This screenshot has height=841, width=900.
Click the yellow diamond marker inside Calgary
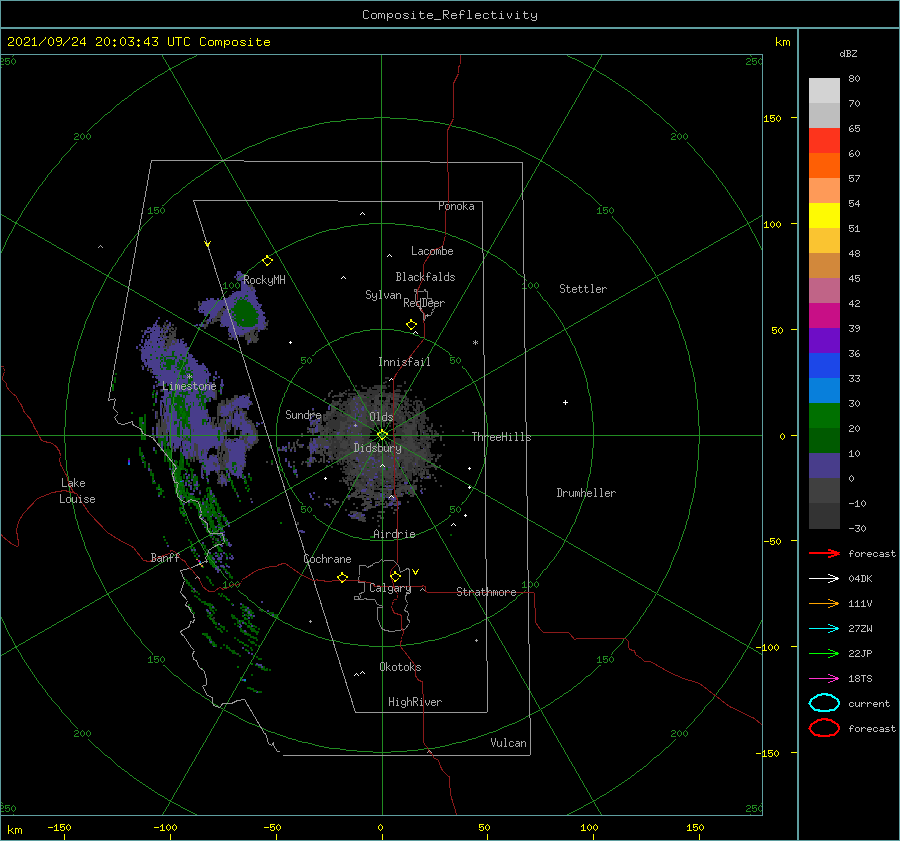point(395,576)
